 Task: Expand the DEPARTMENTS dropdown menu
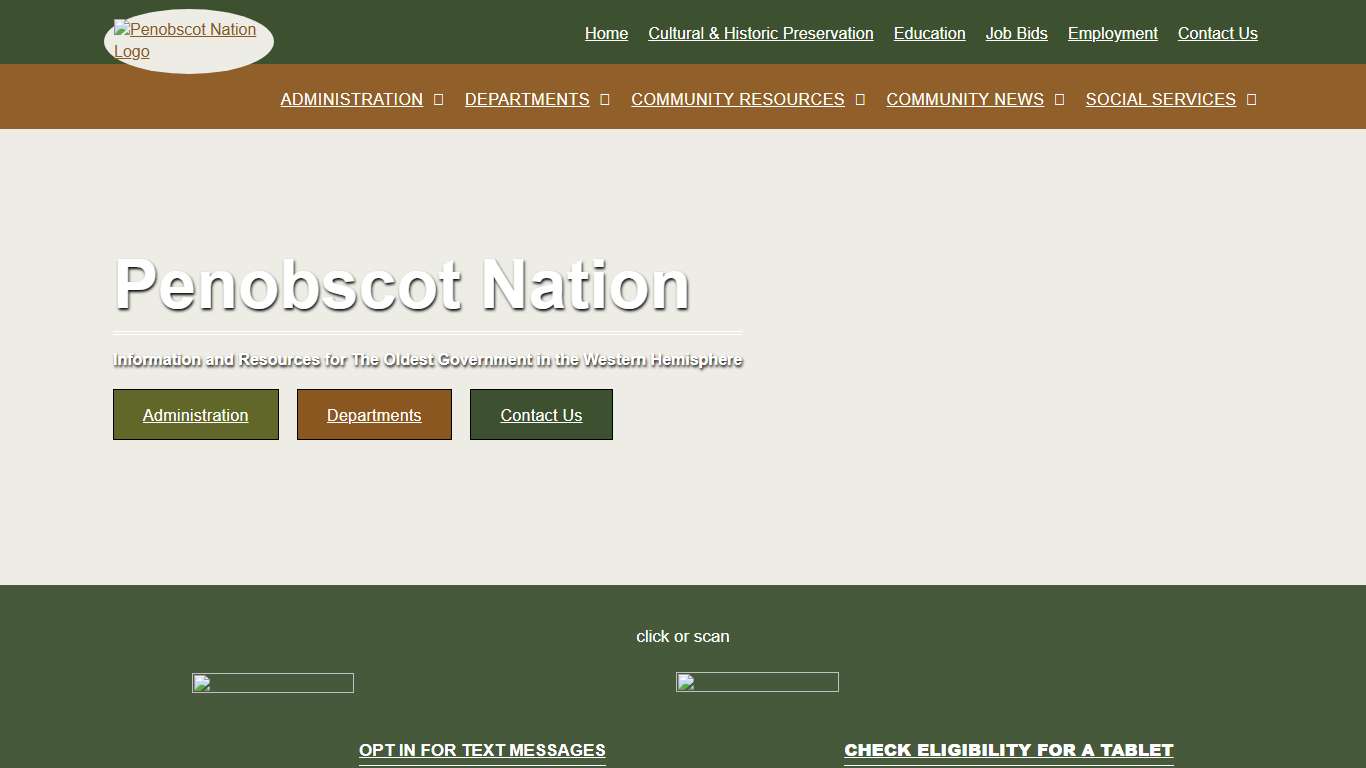527,99
